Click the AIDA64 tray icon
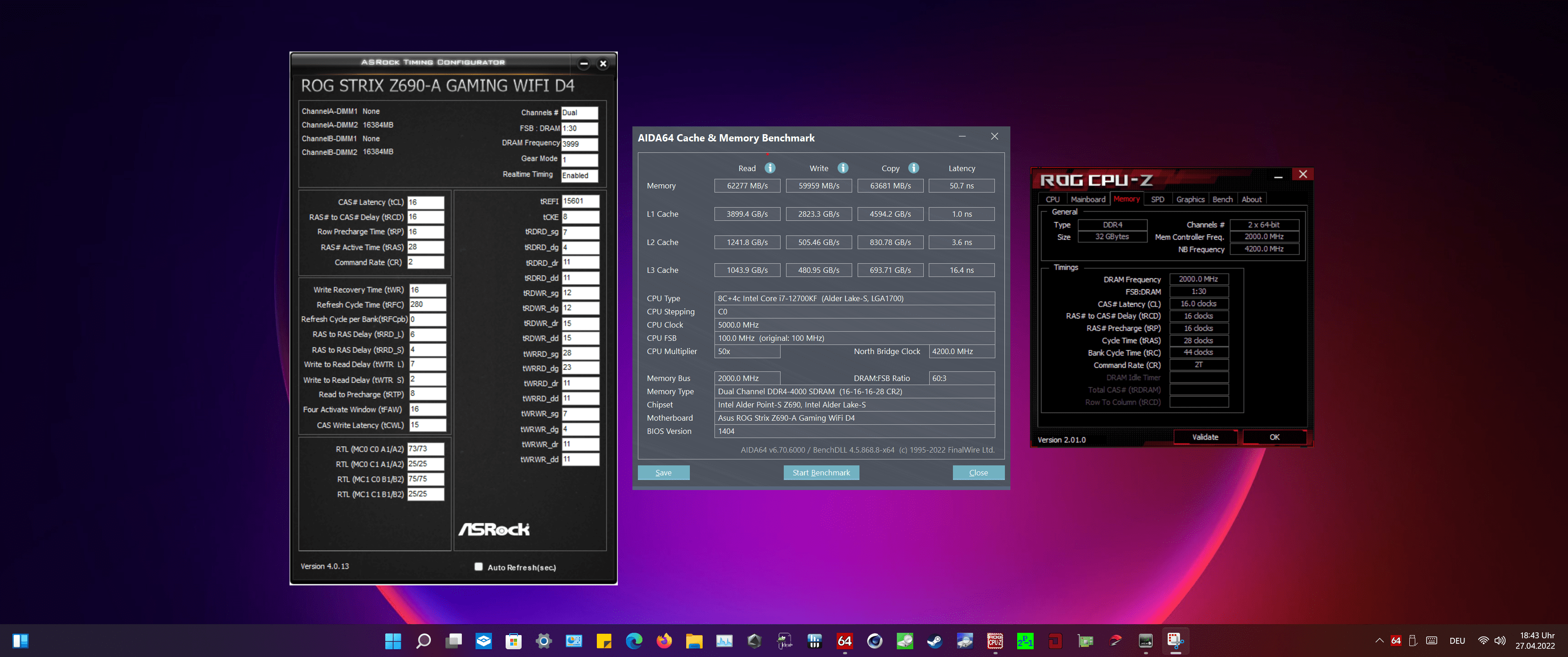The width and height of the screenshot is (1568, 657). point(1396,641)
